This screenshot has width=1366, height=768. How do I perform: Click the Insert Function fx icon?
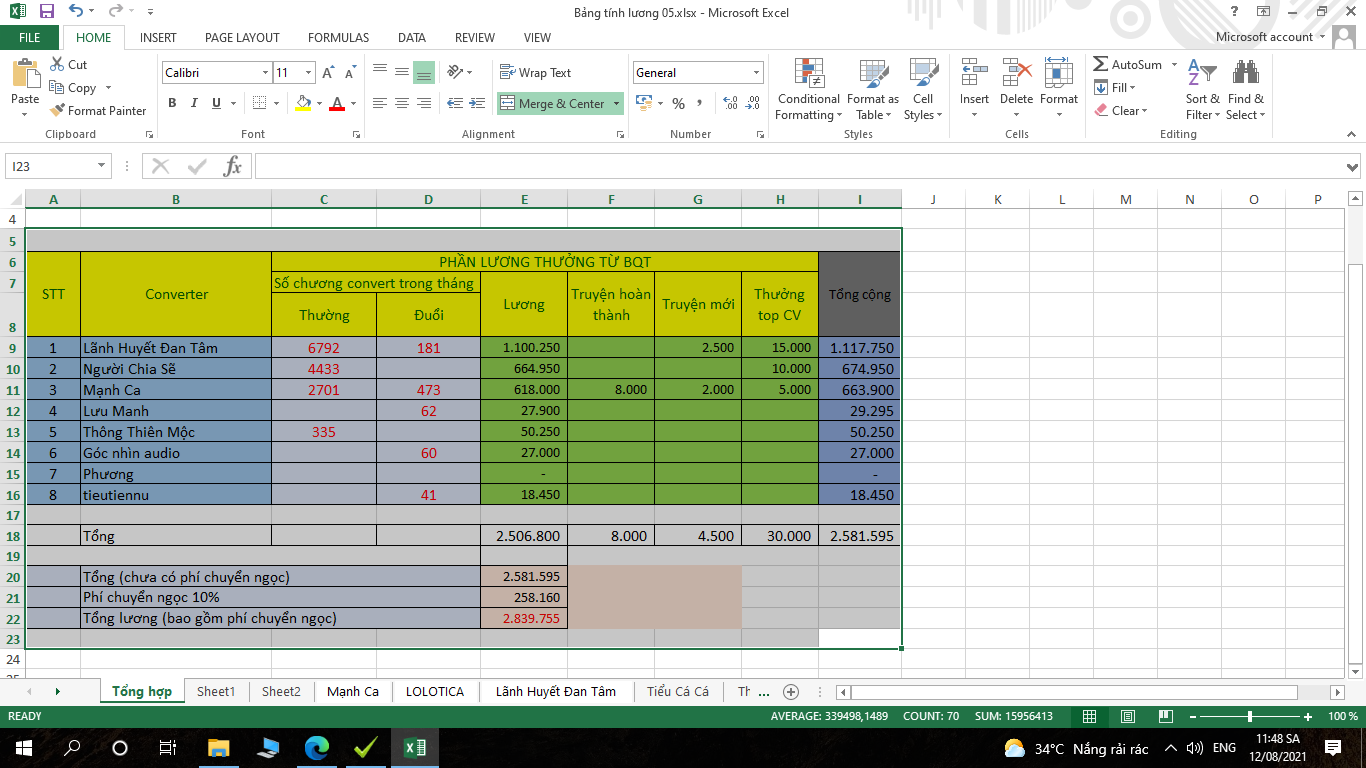pyautogui.click(x=232, y=167)
